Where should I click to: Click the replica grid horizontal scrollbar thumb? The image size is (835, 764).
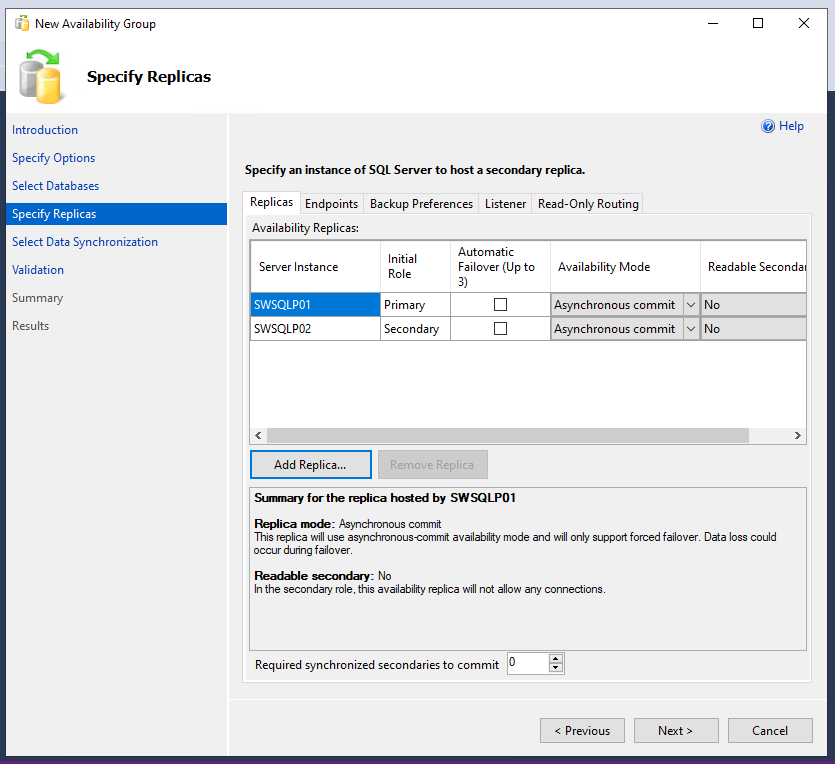click(x=507, y=436)
